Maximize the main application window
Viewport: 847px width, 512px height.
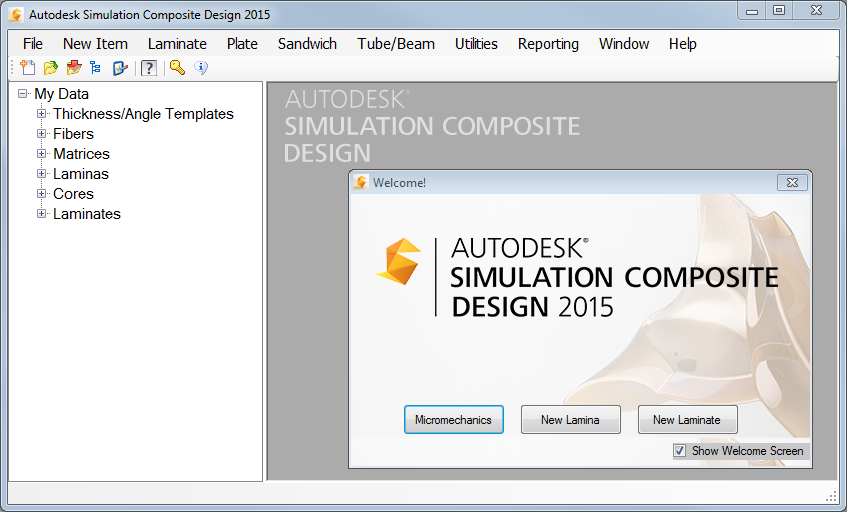click(779, 11)
